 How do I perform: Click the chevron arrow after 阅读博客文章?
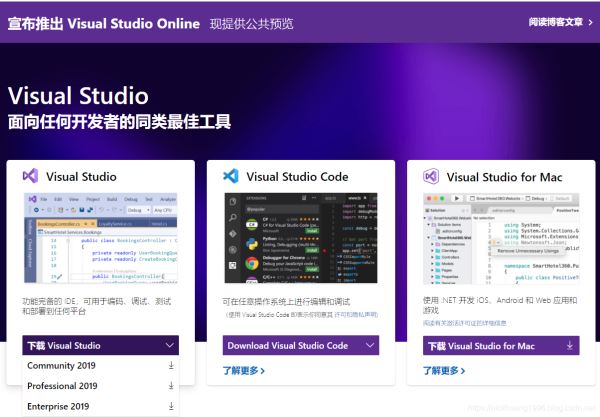pyautogui.click(x=590, y=23)
